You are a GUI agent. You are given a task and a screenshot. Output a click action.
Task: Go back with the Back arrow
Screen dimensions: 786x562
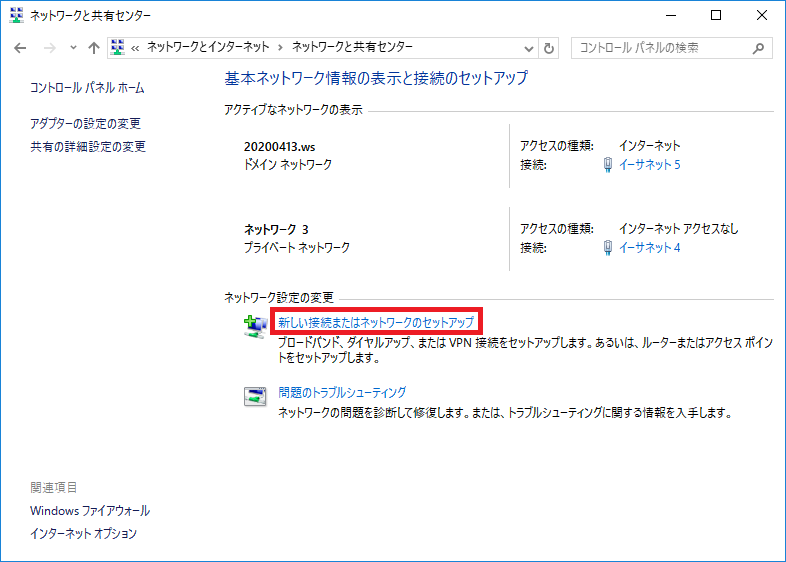click(x=20, y=48)
